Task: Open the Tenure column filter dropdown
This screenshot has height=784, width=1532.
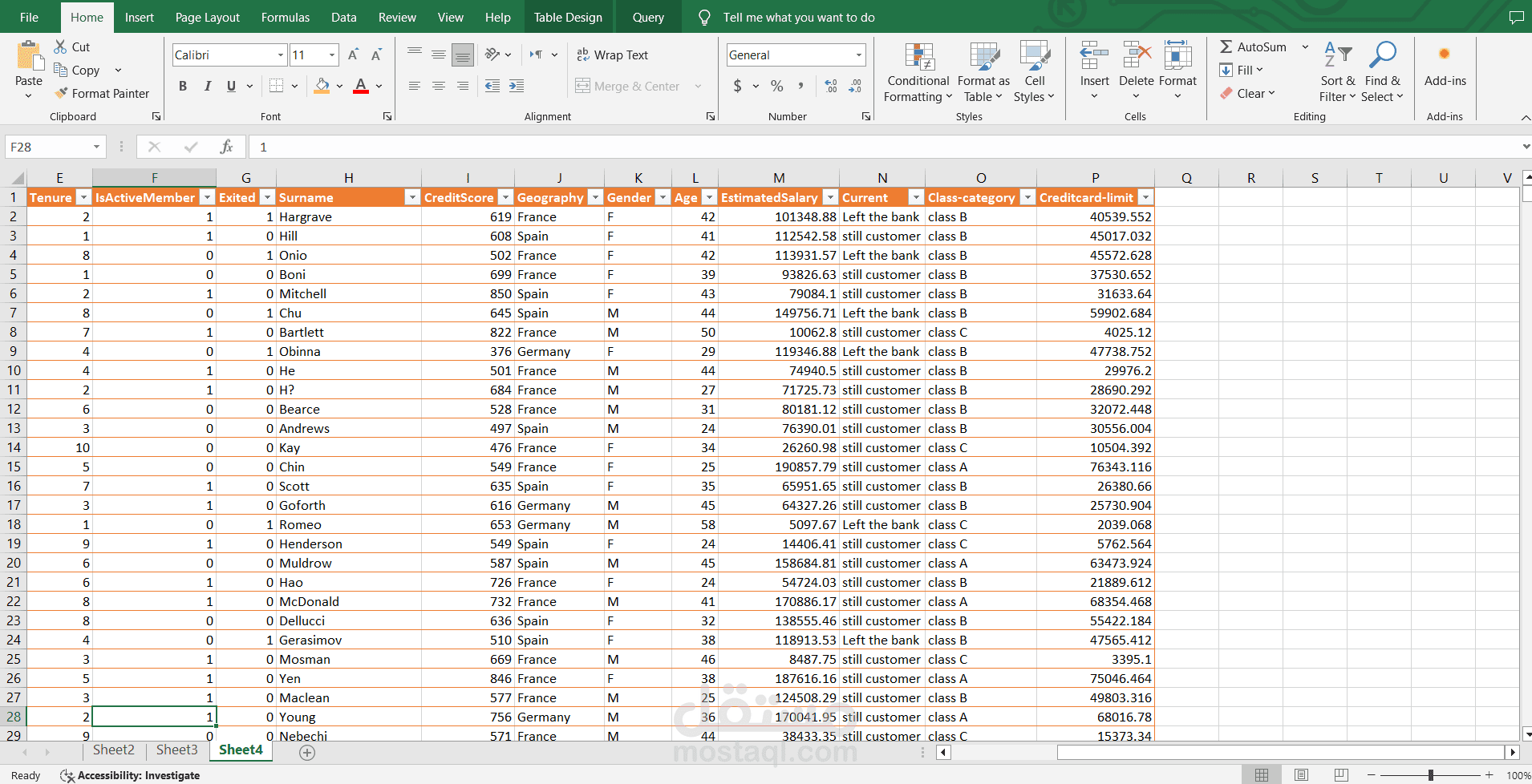Action: pos(83,197)
